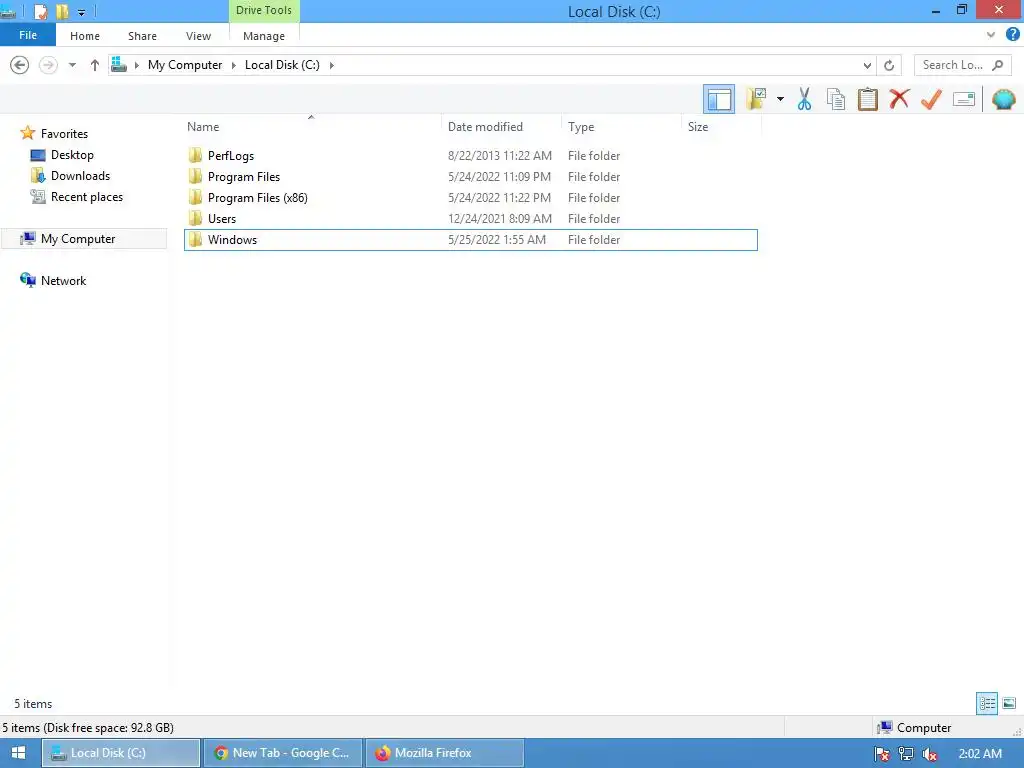Click the Copy pages icon
The height and width of the screenshot is (768, 1024).
835,99
